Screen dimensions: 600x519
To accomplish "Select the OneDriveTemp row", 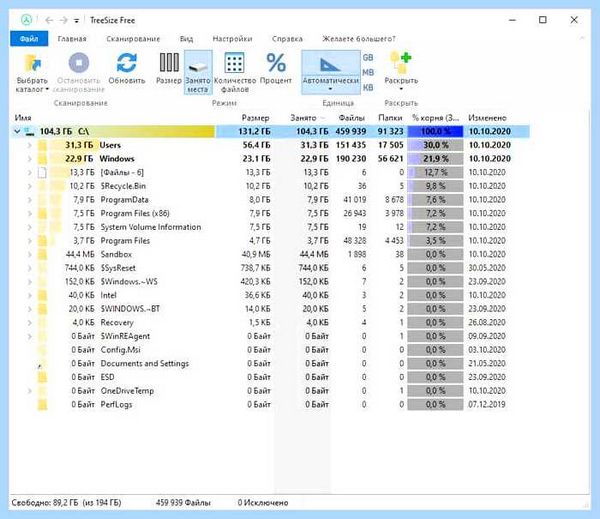I will pyautogui.click(x=268, y=391).
